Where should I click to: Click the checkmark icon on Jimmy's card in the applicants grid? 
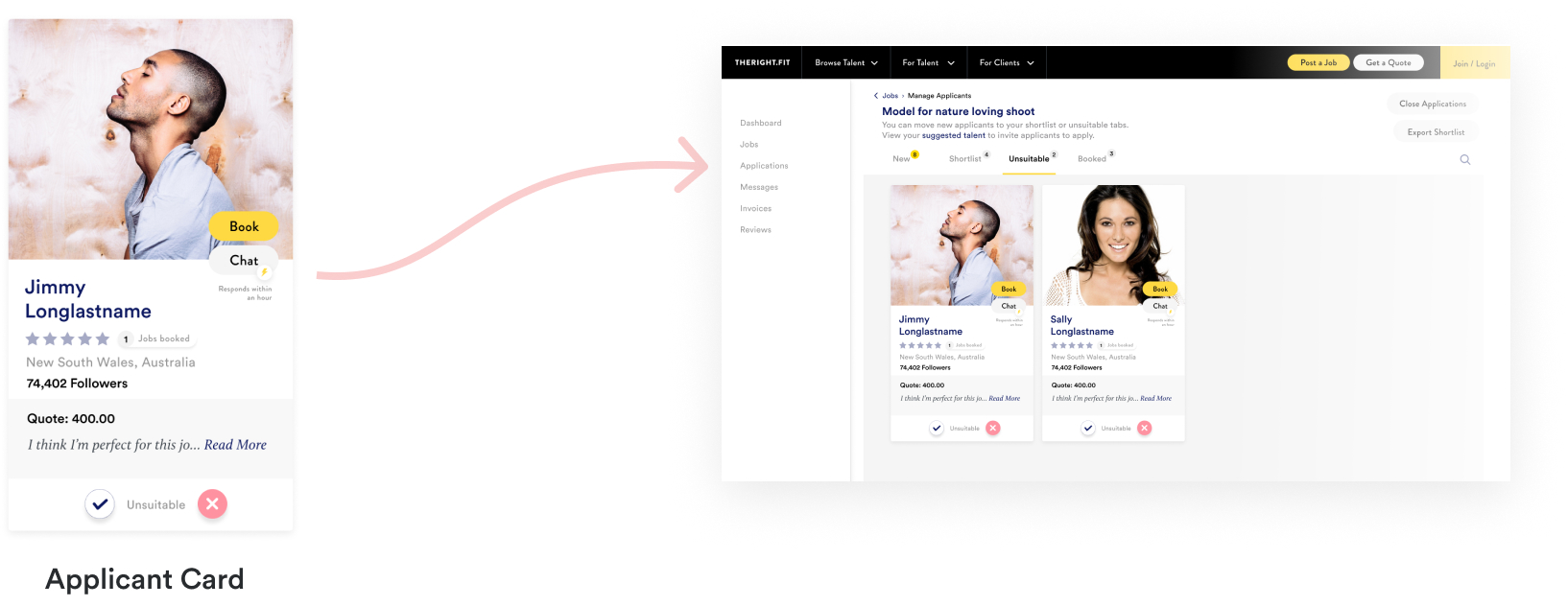pos(937,429)
